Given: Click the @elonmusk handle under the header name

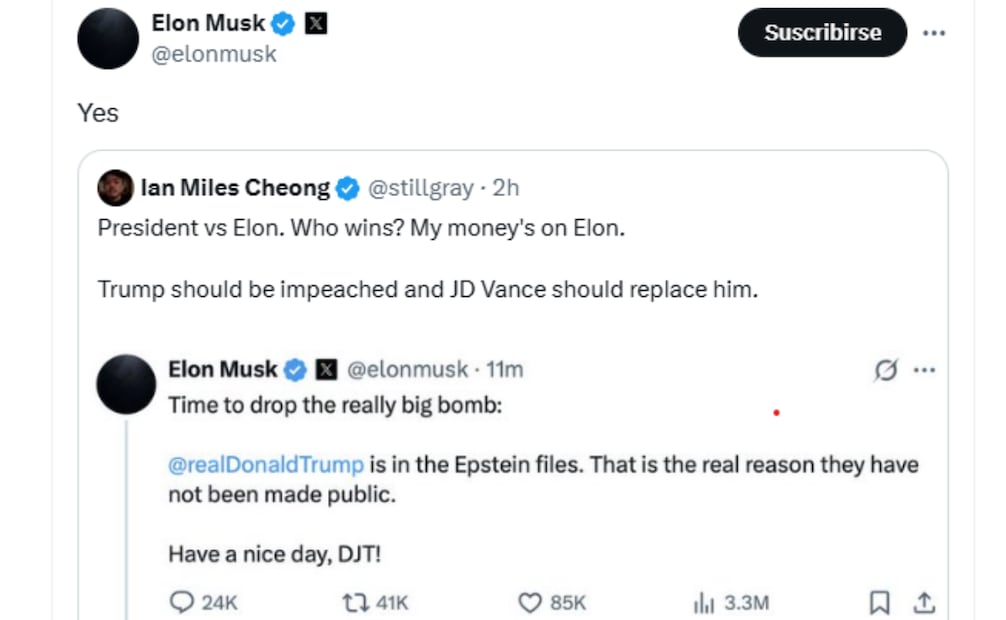Looking at the screenshot, I should pyautogui.click(x=213, y=55).
